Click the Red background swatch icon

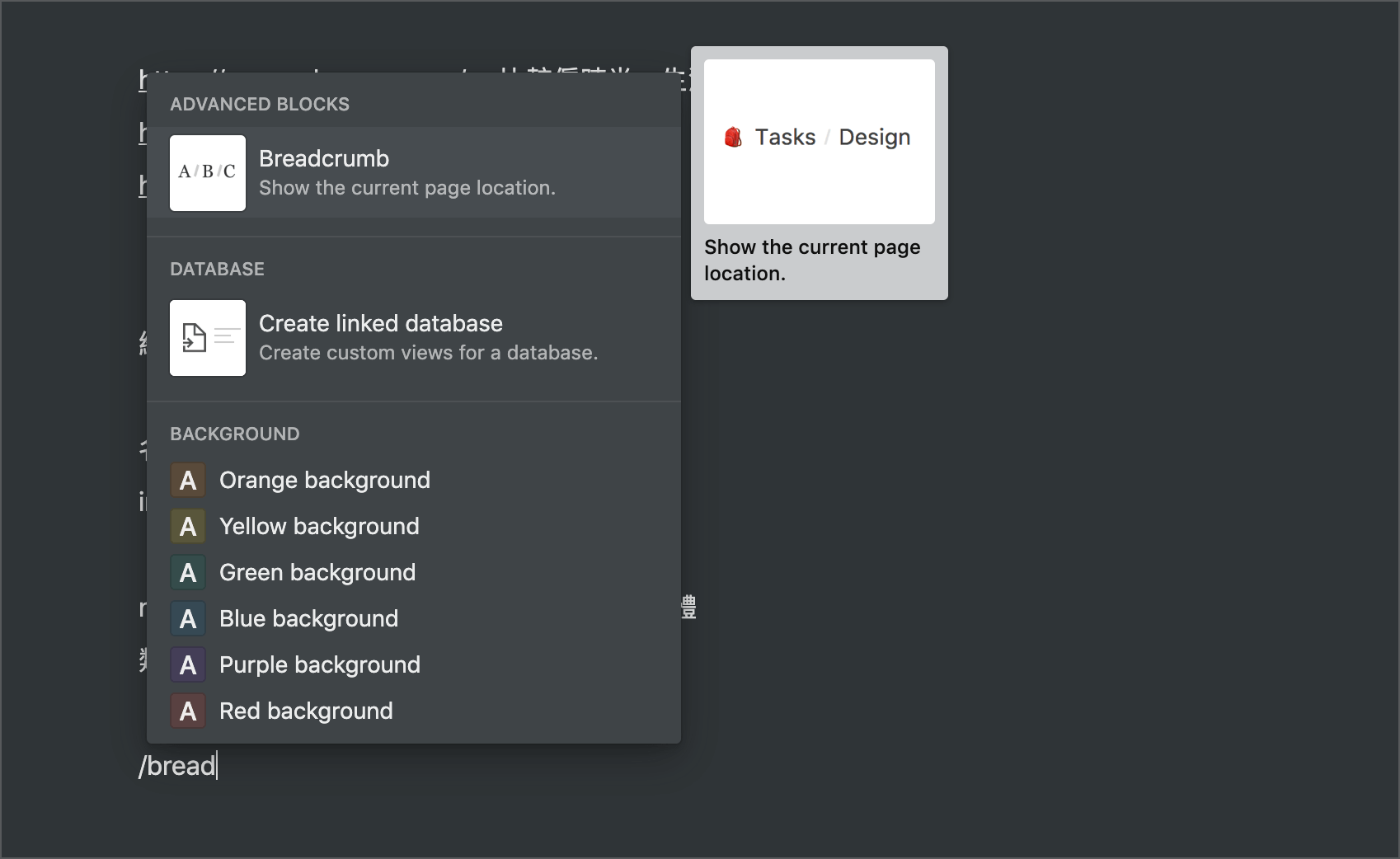[188, 711]
